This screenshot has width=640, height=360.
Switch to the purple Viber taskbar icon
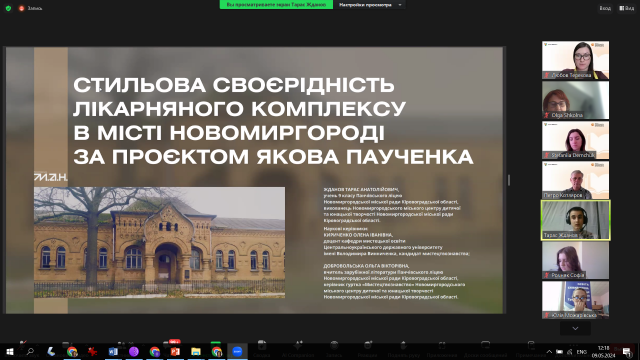(x=133, y=351)
